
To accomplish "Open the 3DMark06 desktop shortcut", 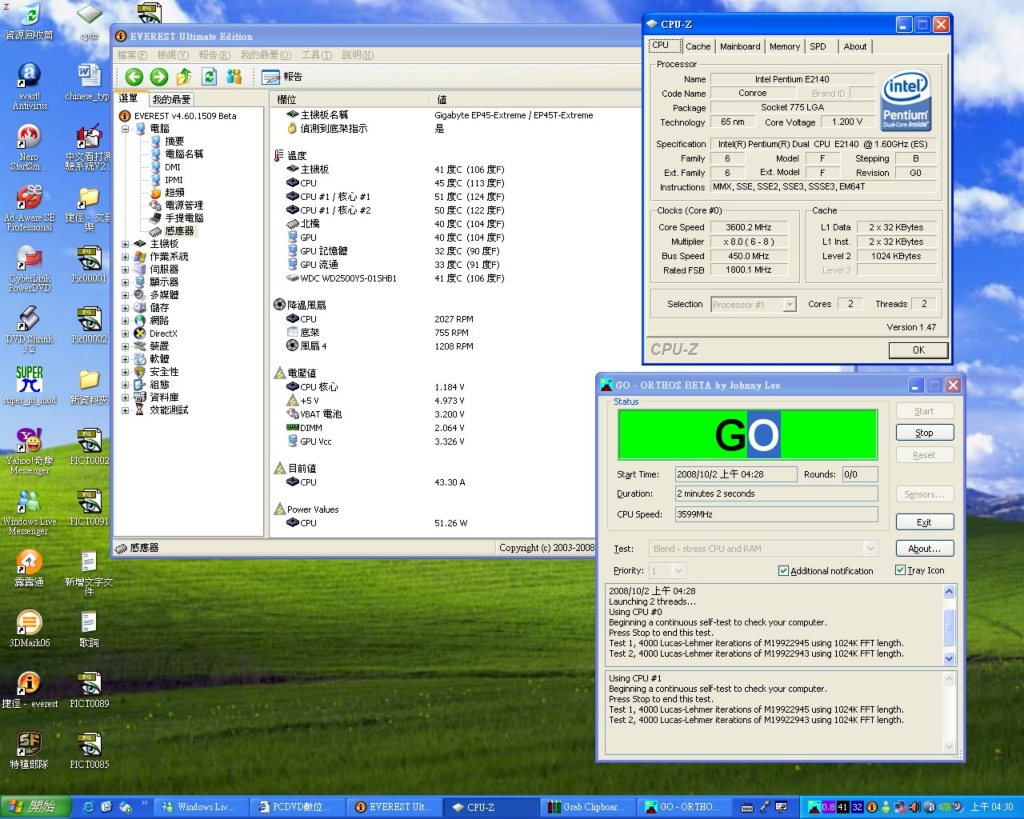I will coord(29,628).
